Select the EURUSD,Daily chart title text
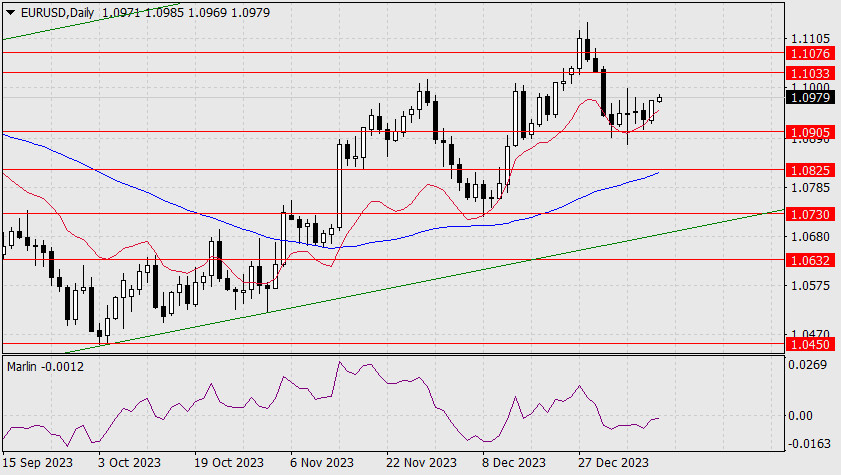 click(57, 12)
